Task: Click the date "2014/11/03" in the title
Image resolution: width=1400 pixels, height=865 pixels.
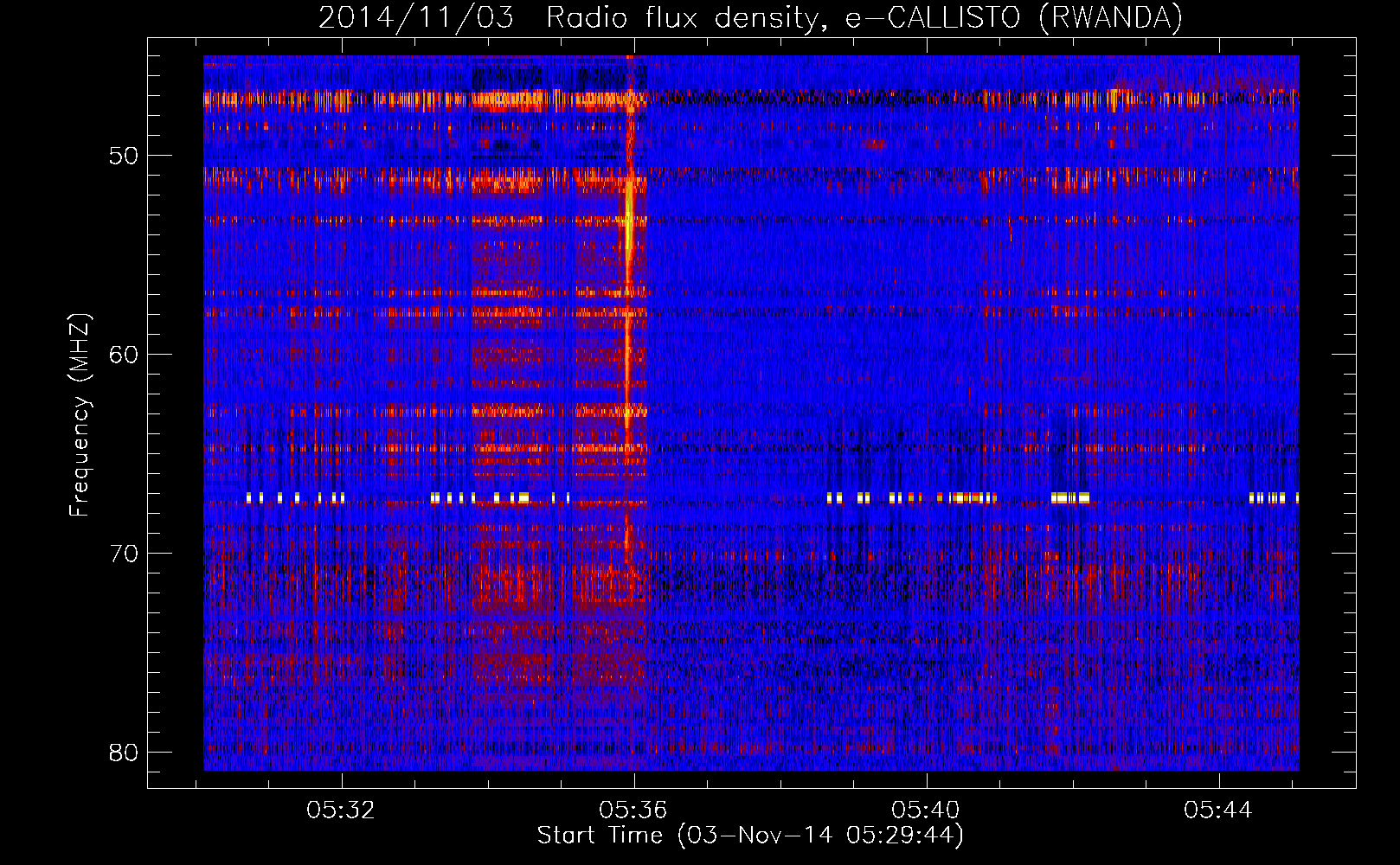Action: click(x=415, y=18)
